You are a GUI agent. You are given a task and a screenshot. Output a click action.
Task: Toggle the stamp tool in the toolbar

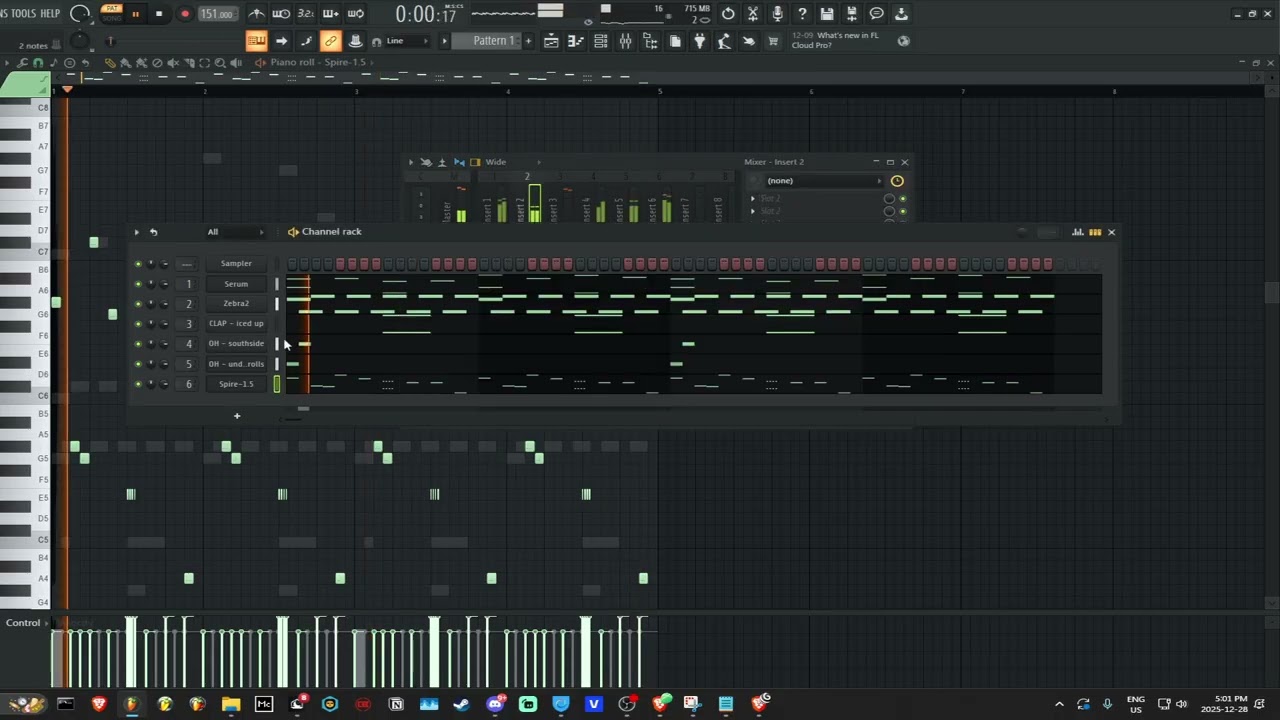[355, 41]
